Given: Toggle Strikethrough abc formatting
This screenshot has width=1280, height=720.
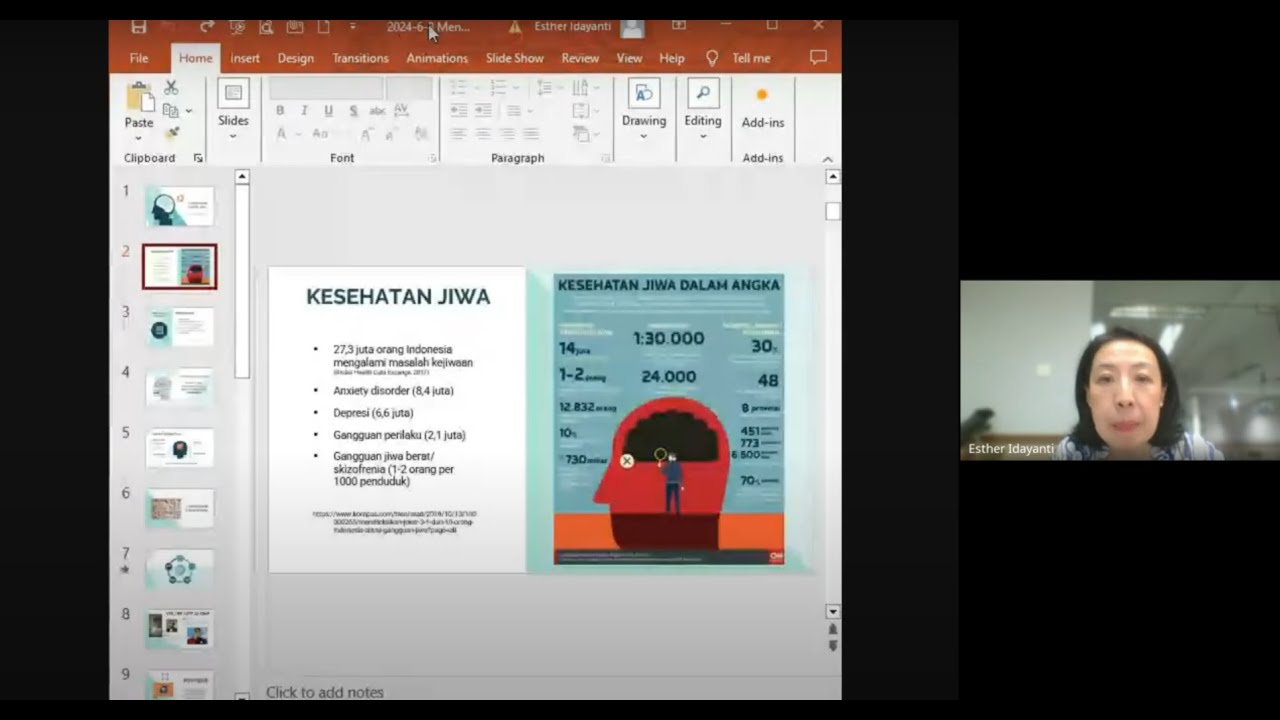Looking at the screenshot, I should [377, 110].
